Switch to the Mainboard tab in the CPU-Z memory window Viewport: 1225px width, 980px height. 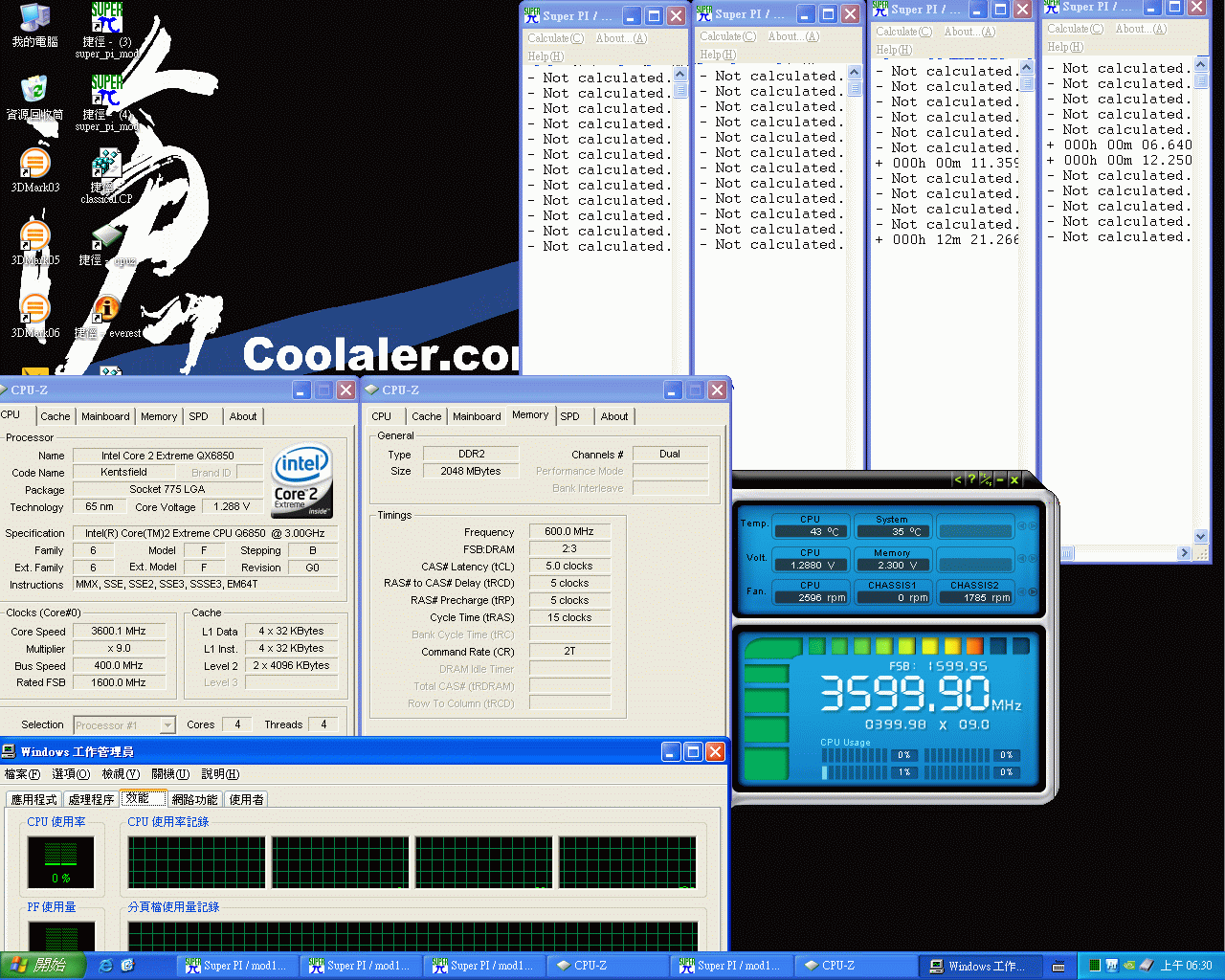[477, 416]
